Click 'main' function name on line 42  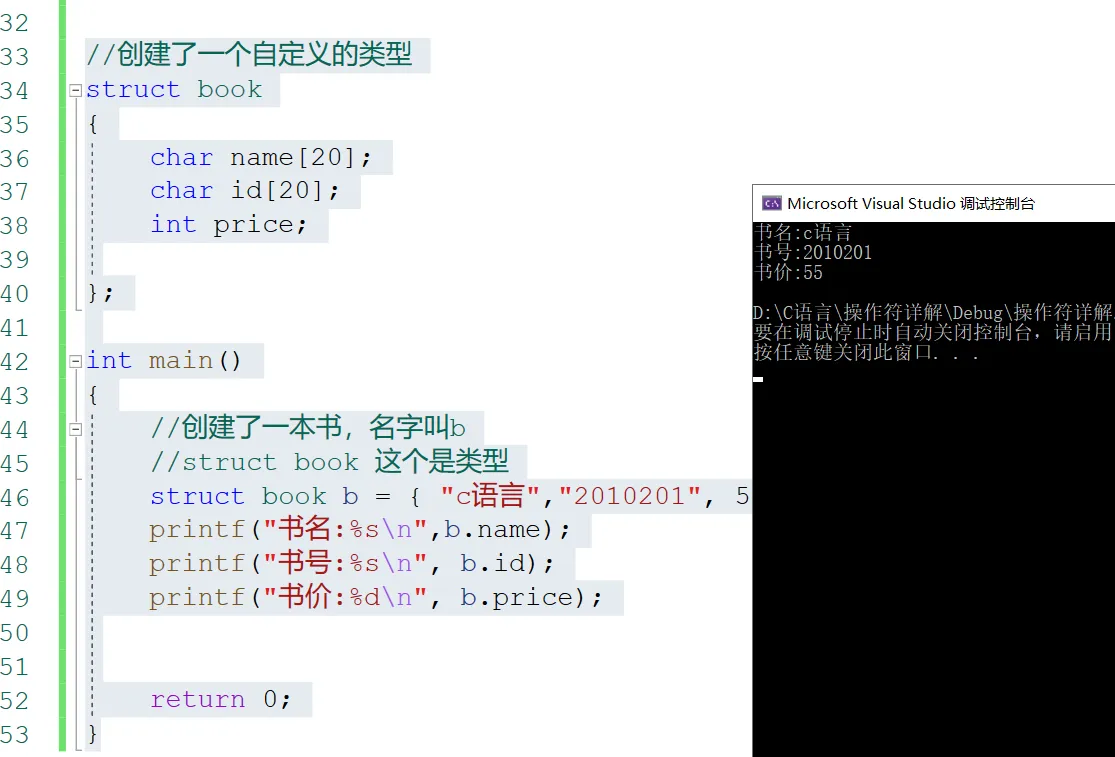point(181,360)
